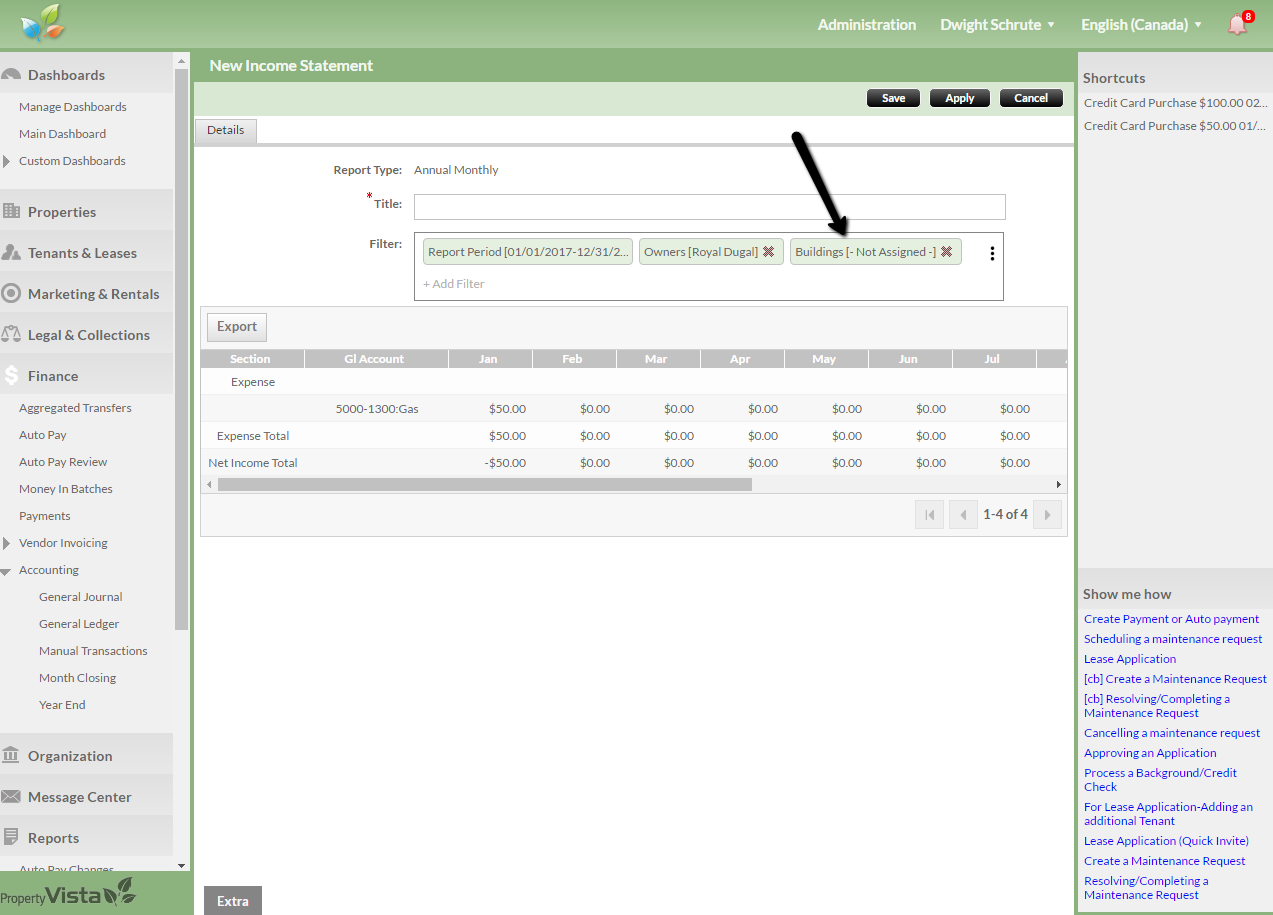Expand the Custom Dashboards tree item

7,161
